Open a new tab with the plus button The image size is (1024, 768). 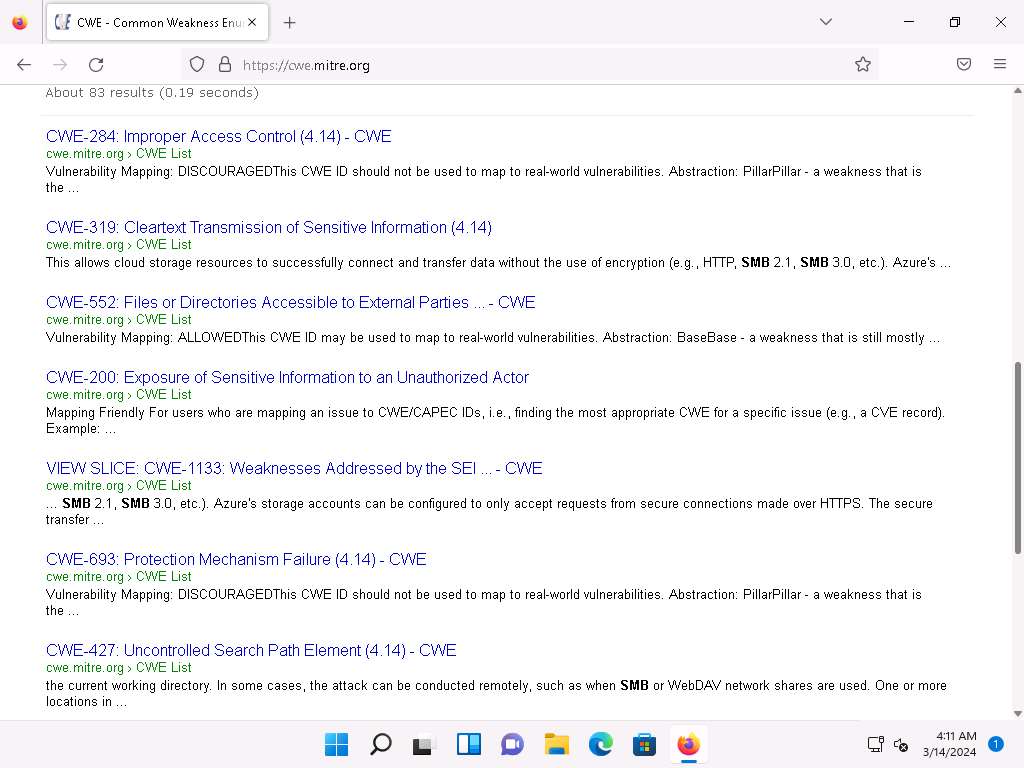tap(290, 22)
